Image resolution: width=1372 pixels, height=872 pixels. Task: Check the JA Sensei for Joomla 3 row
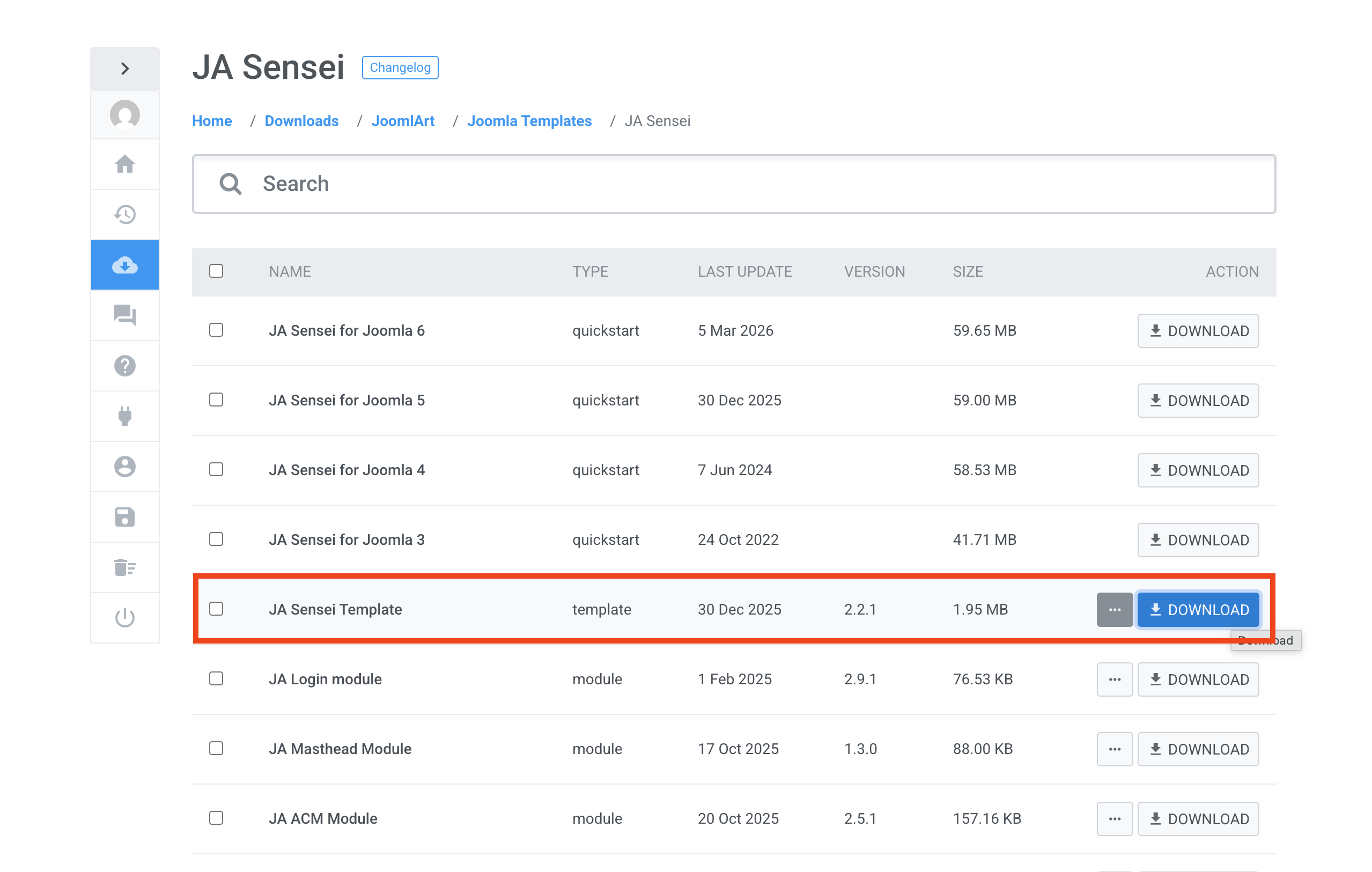pyautogui.click(x=216, y=539)
